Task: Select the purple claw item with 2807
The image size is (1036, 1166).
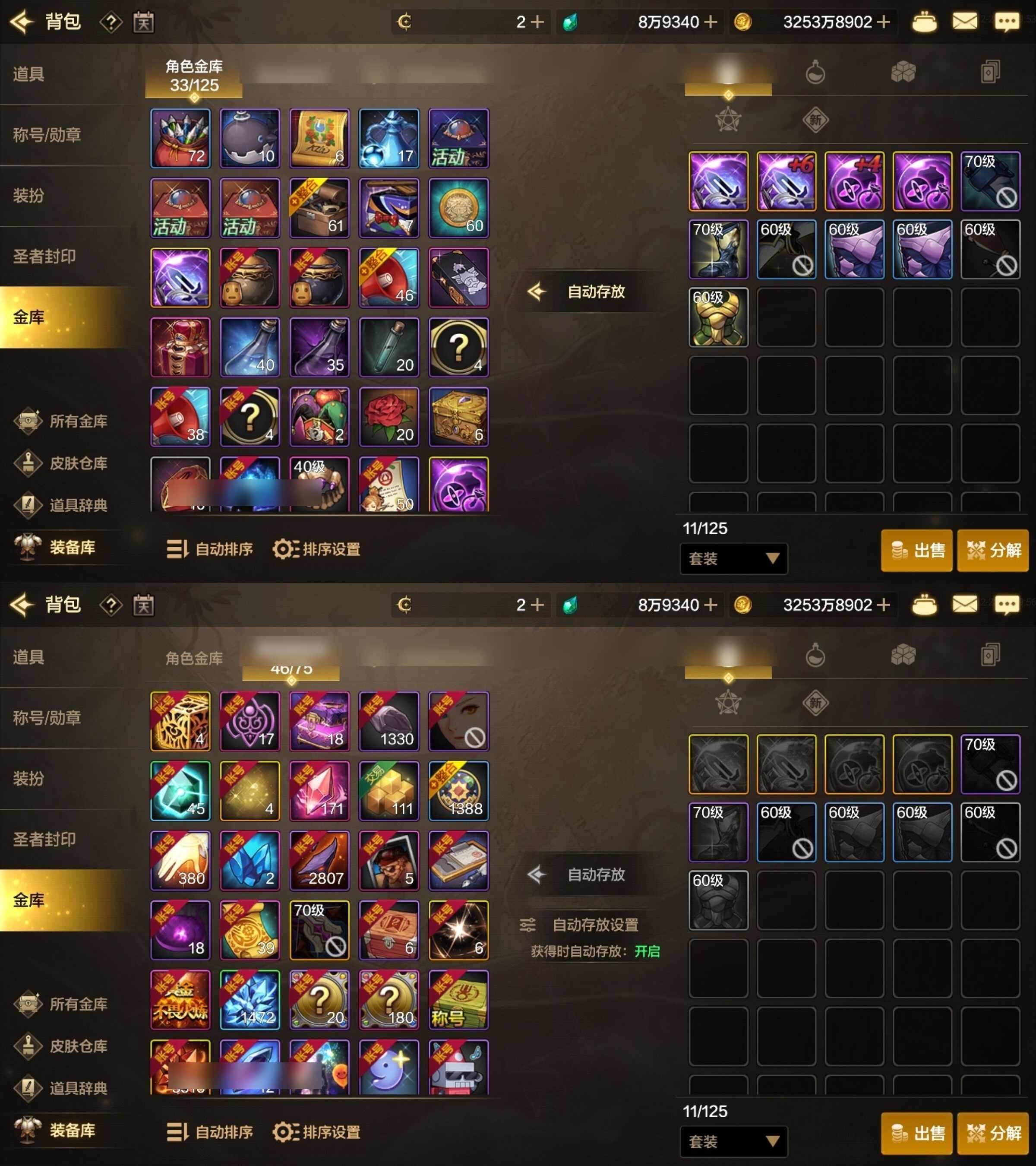Action: (x=319, y=861)
